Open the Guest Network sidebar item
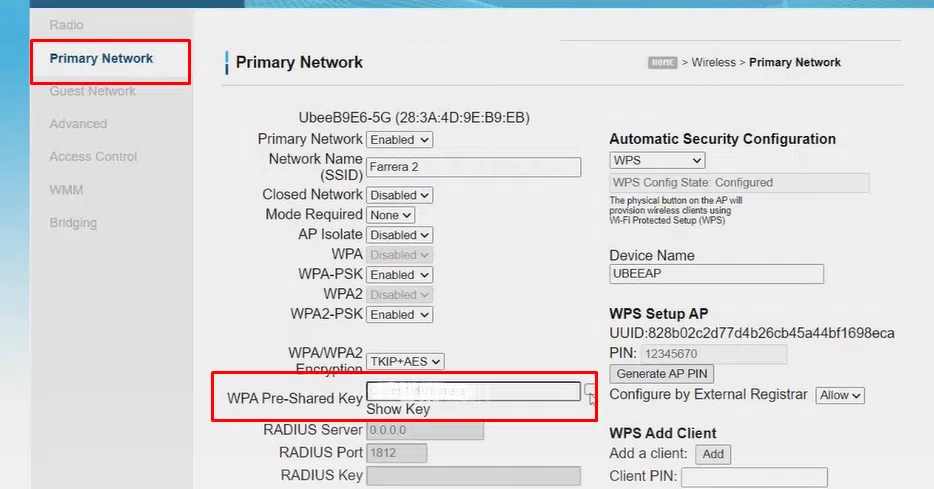The height and width of the screenshot is (489, 934). pos(92,91)
